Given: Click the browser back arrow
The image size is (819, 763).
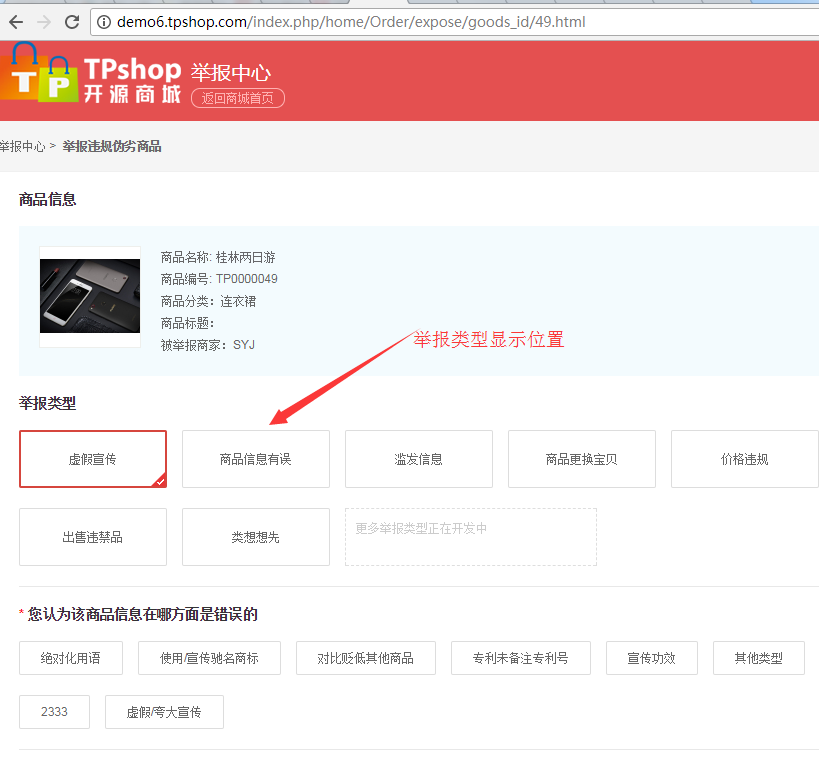Looking at the screenshot, I should click(x=16, y=22).
